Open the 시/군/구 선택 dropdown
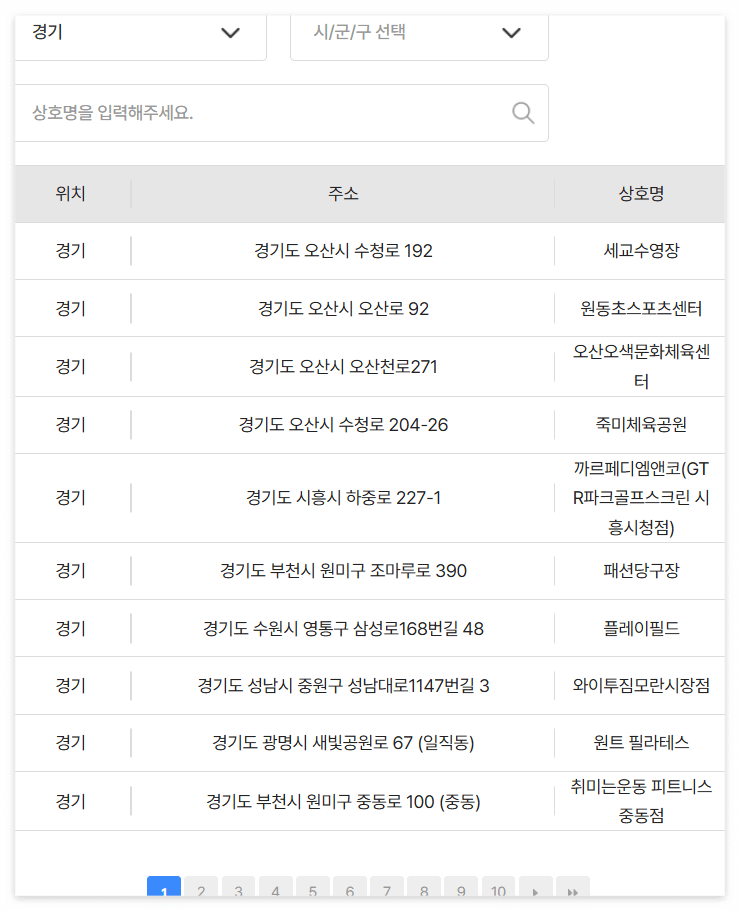 click(419, 33)
